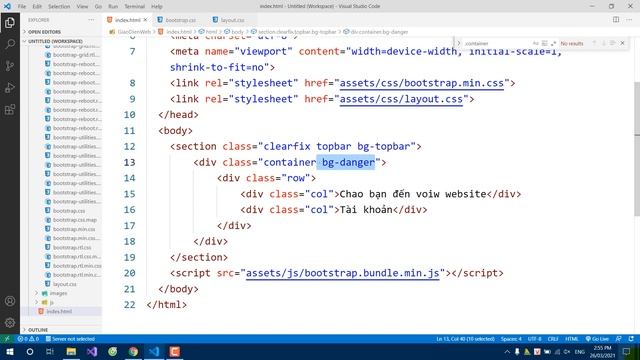The height and width of the screenshot is (360, 640).
Task: Follow the assets/js/bootstrap.bundle.min.js link
Action: point(342,273)
